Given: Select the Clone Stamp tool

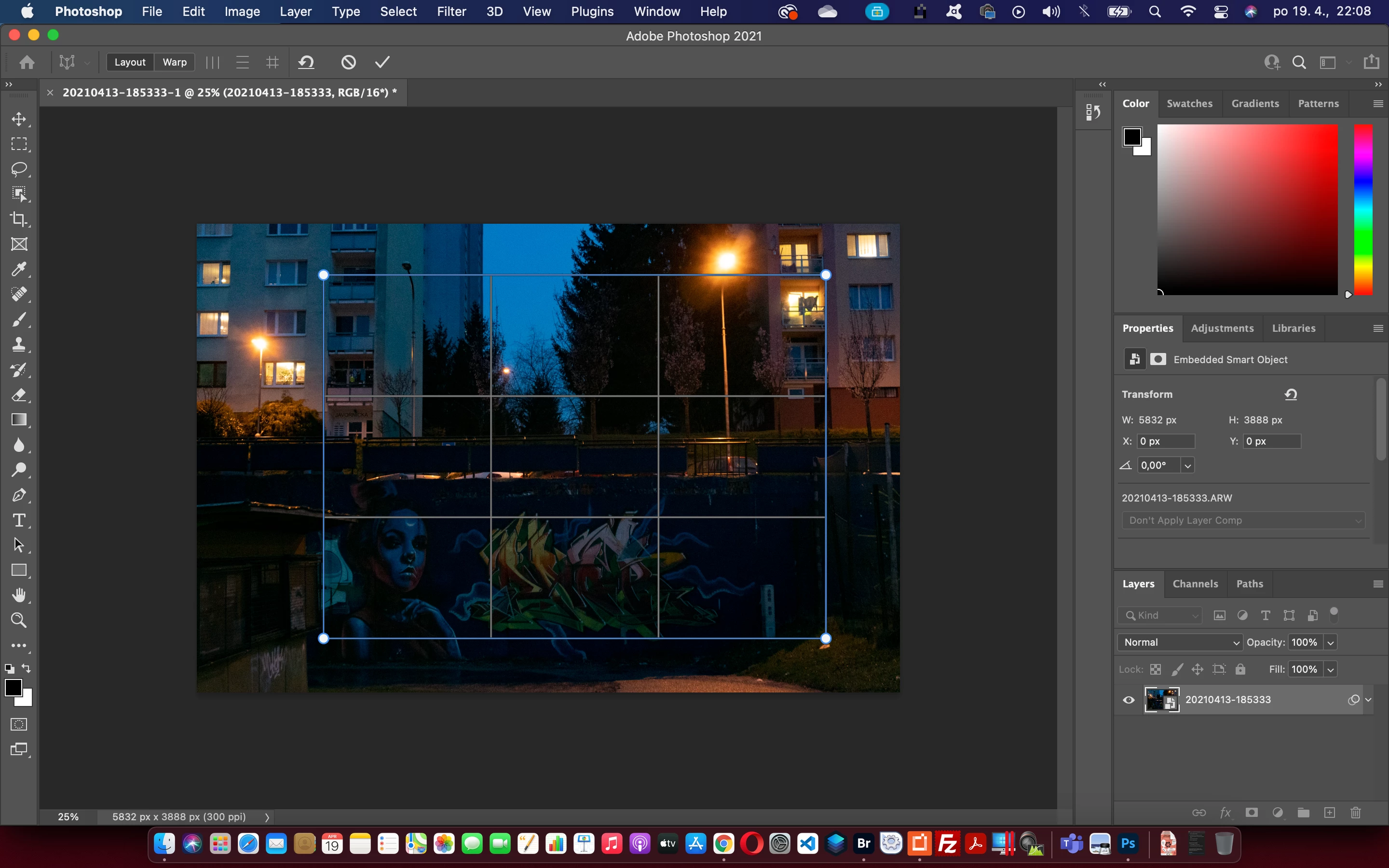Looking at the screenshot, I should click(x=19, y=344).
